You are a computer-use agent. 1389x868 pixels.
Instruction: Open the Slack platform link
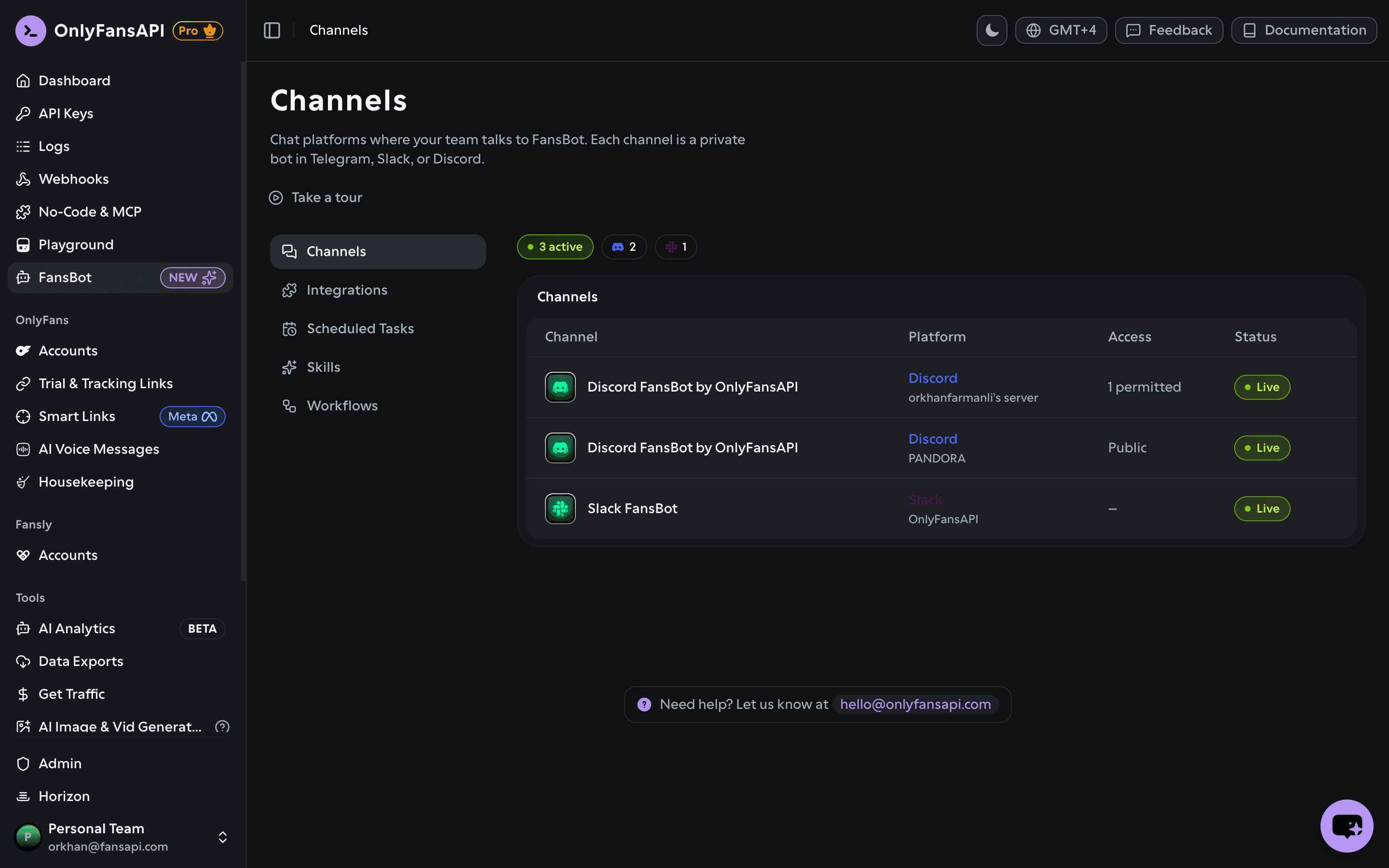click(x=925, y=500)
